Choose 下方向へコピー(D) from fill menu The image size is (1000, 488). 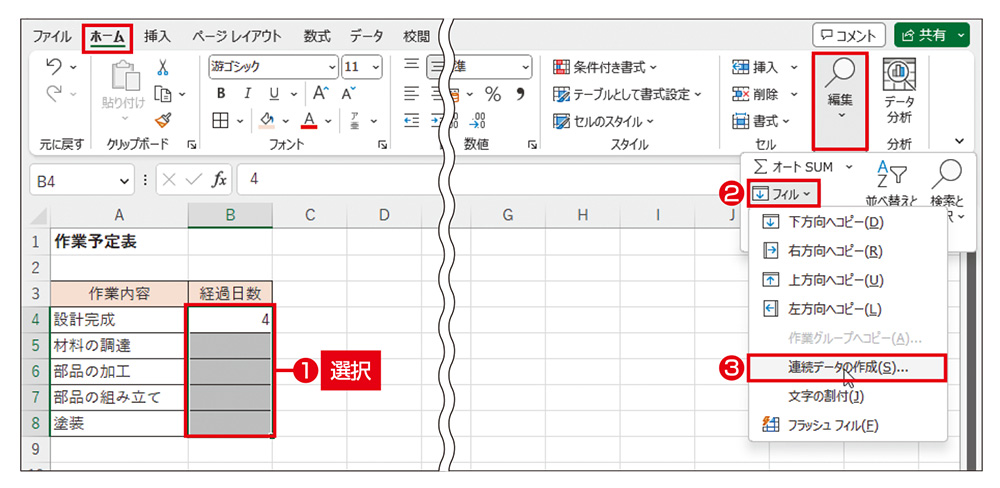(x=846, y=223)
